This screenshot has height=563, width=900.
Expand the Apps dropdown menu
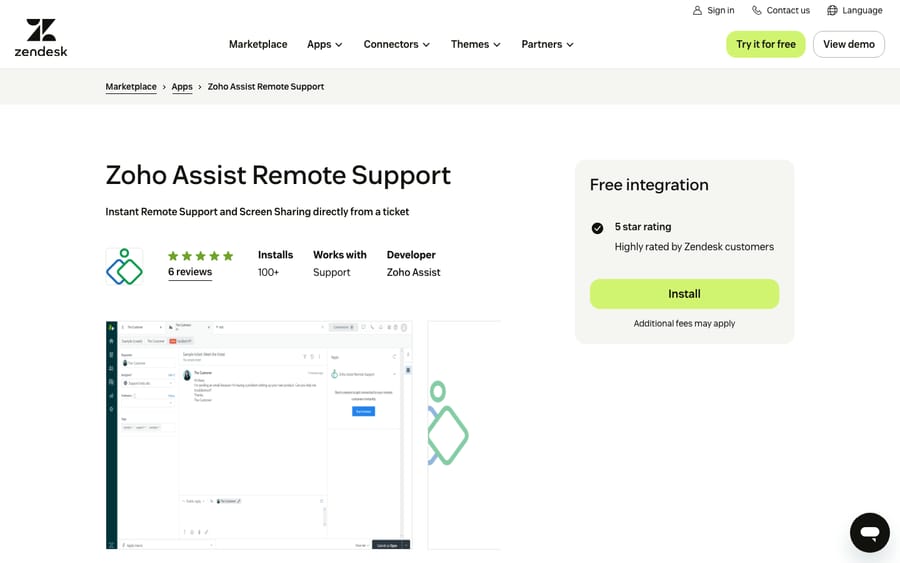(x=325, y=44)
